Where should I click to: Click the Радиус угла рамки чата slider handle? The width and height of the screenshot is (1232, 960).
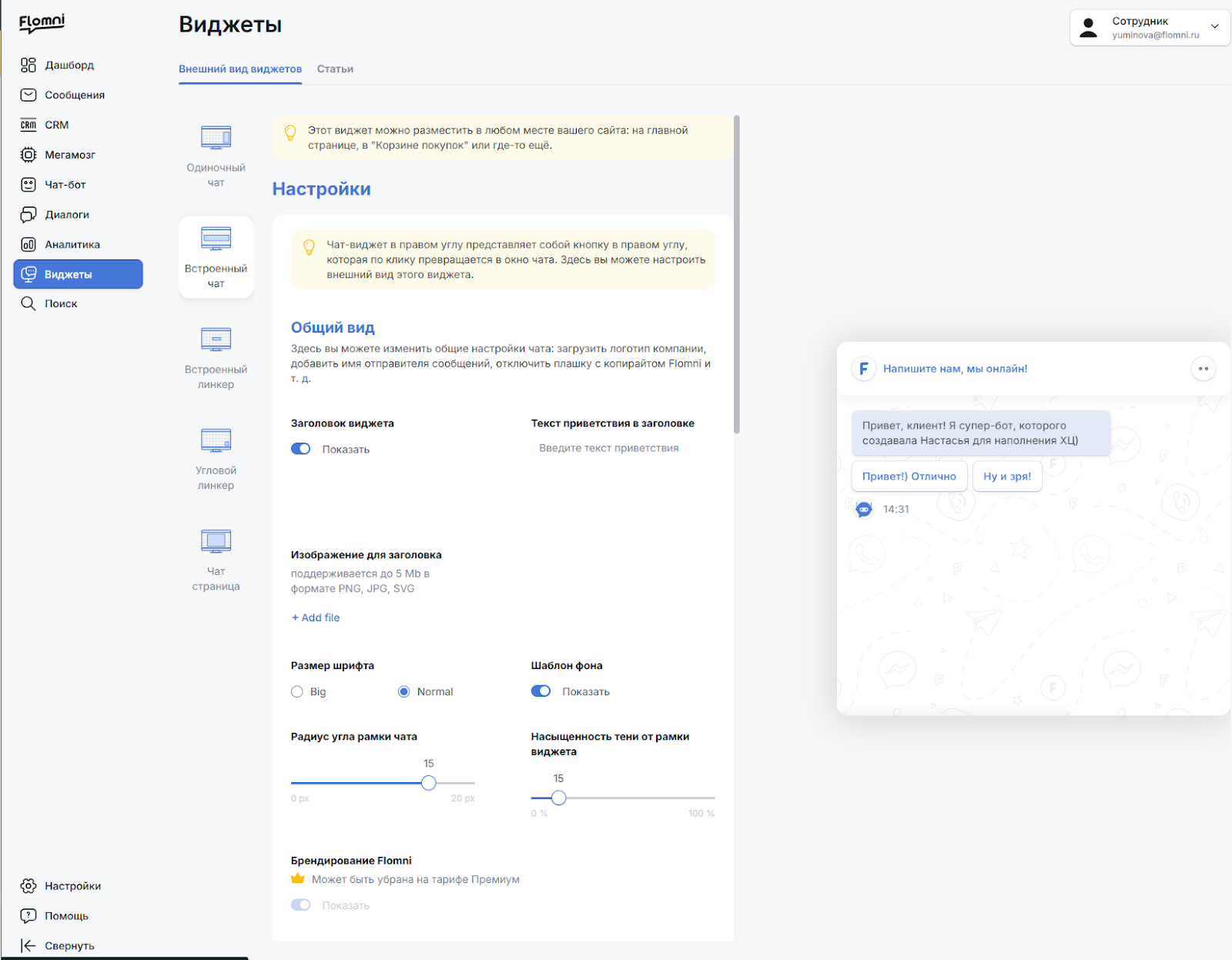pyautogui.click(x=429, y=783)
